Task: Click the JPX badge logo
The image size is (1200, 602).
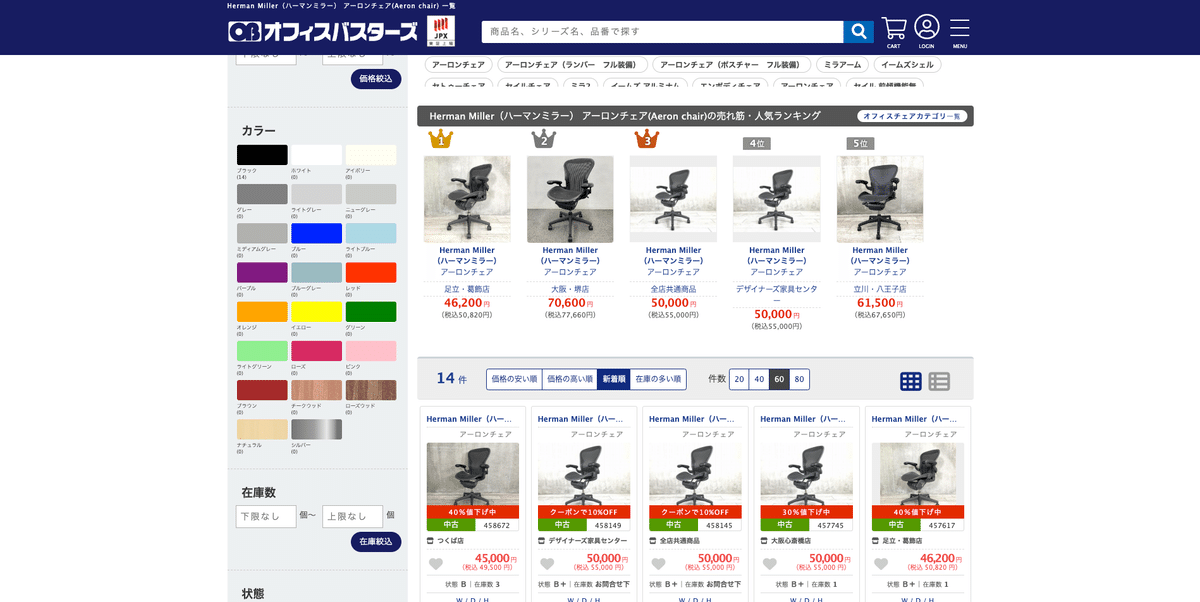Action: (x=441, y=31)
